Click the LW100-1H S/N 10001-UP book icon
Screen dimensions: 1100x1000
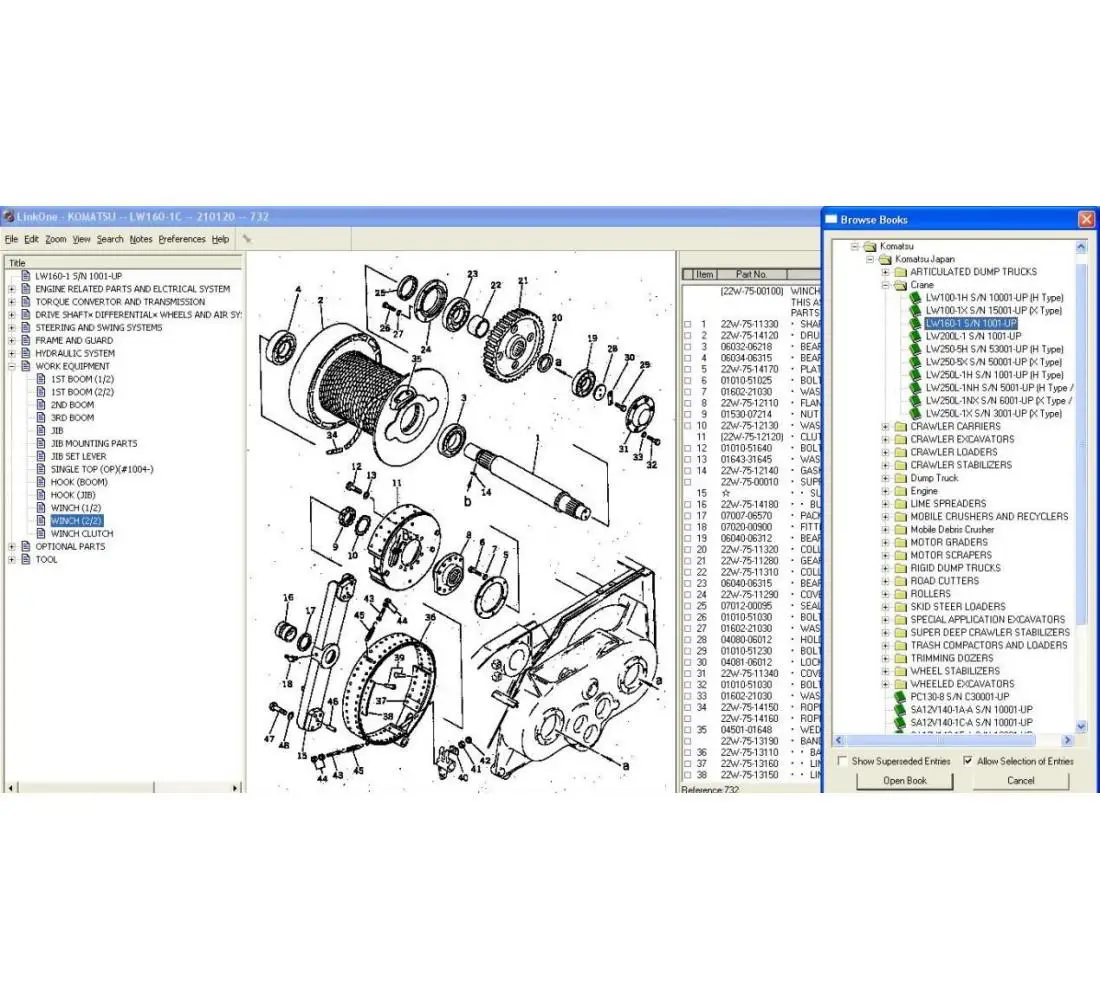click(915, 298)
